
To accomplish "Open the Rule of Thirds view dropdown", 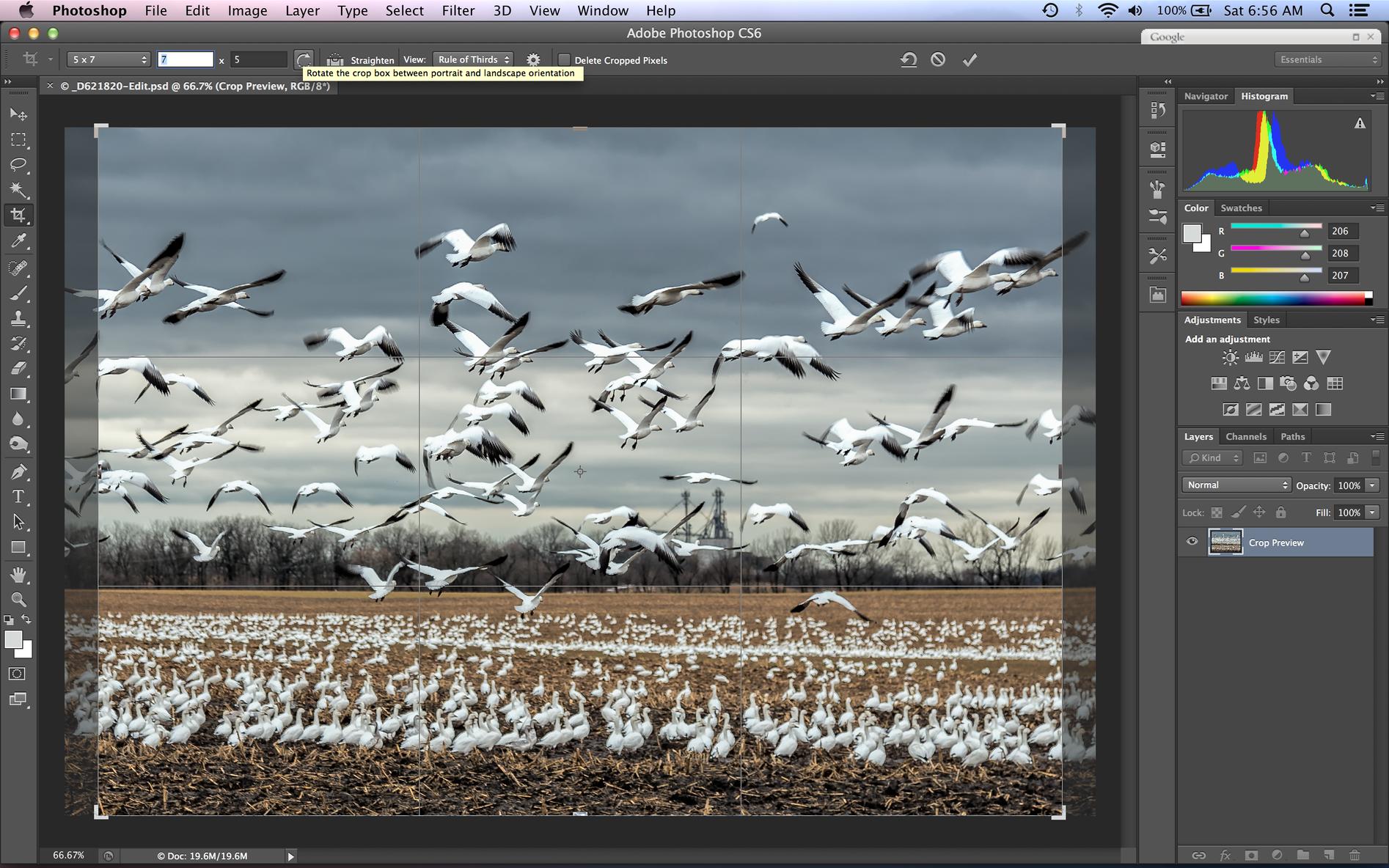I will tap(473, 59).
